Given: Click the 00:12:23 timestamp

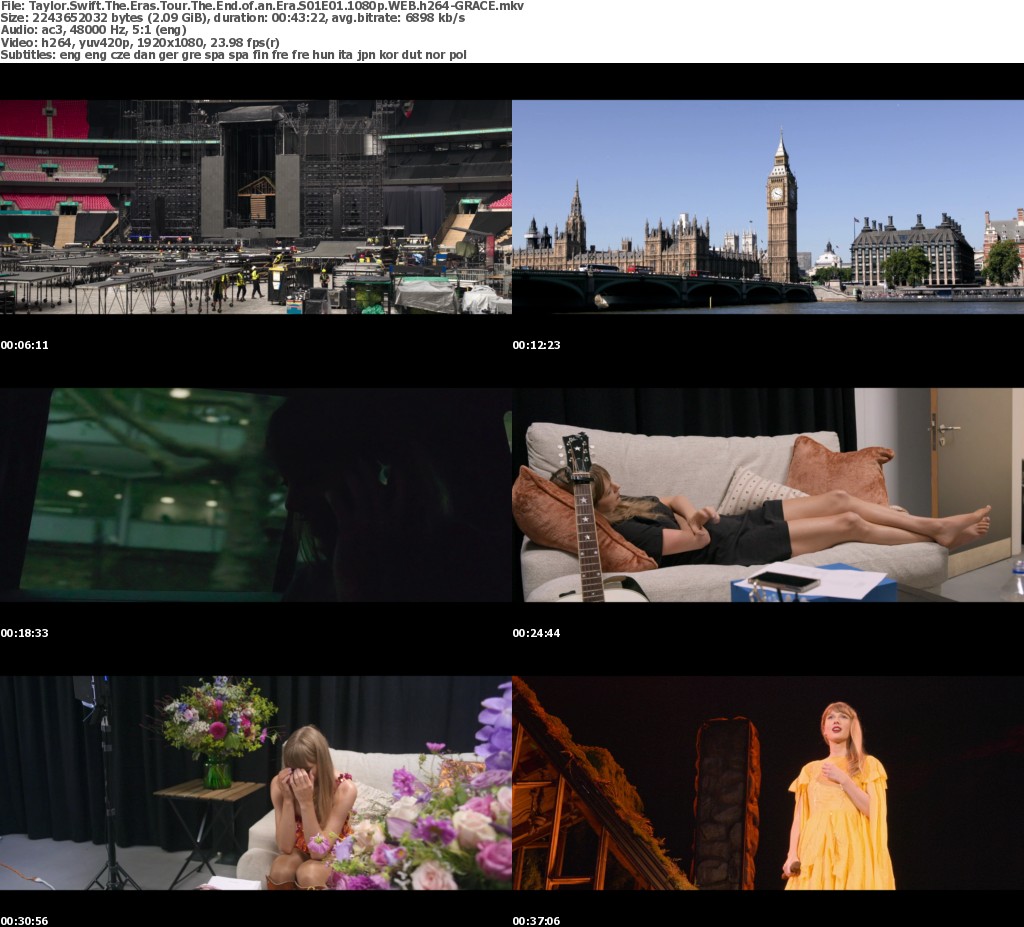Looking at the screenshot, I should coord(537,345).
